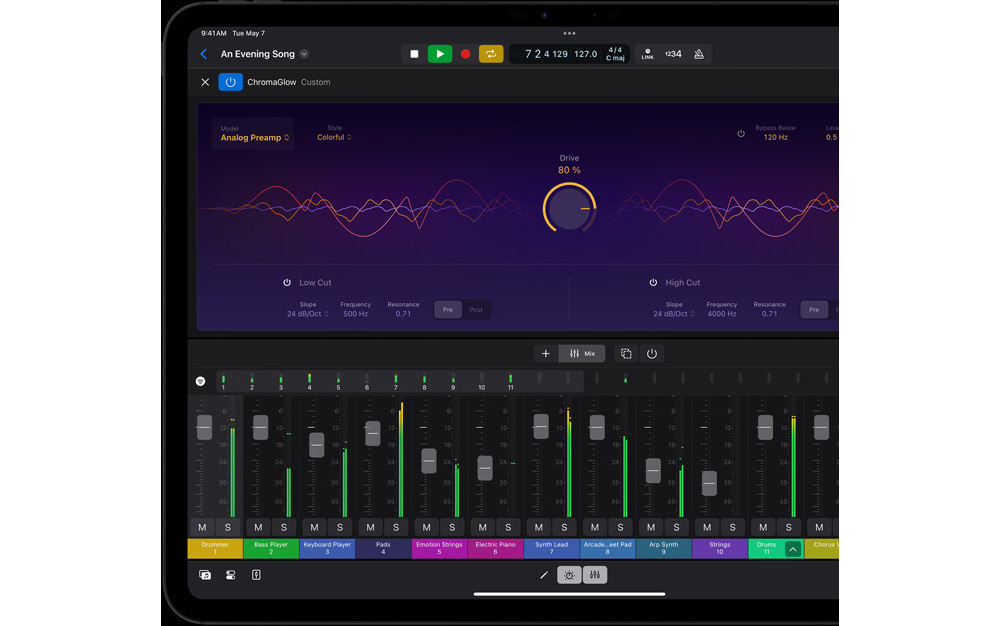The image size is (1000, 626).
Task: Expand the Drums track stack chevron
Action: [x=793, y=549]
